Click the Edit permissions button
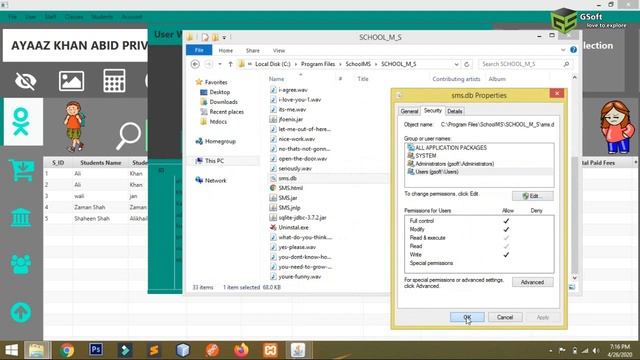This screenshot has width=640, height=360. (533, 196)
